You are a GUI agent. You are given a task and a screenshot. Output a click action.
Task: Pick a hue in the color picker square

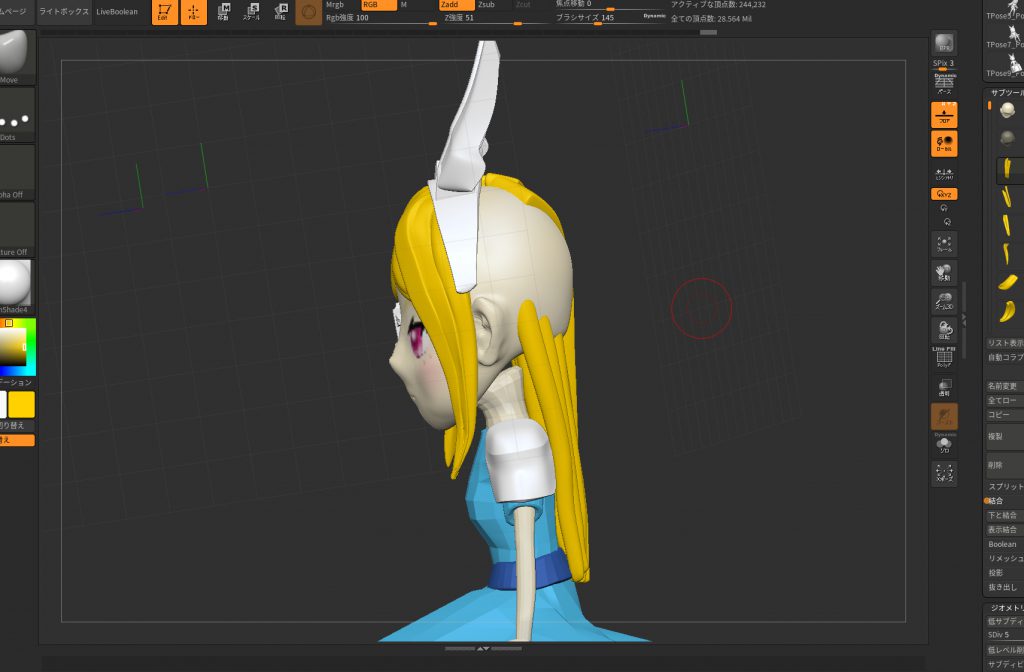tap(18, 347)
